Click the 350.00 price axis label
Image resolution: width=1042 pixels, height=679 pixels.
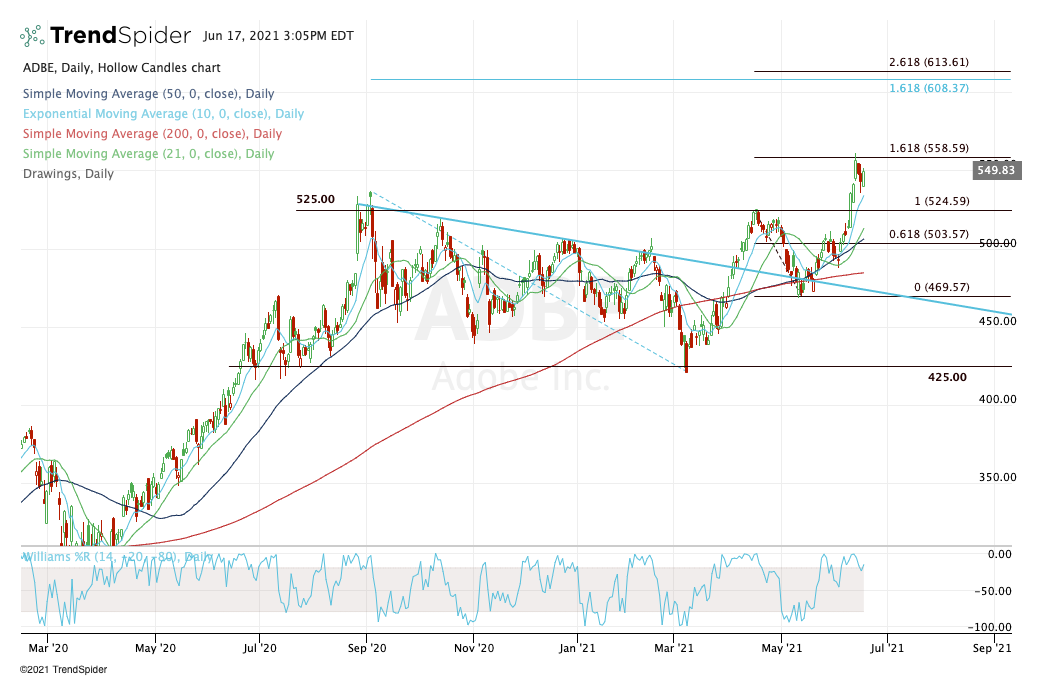pyautogui.click(x=997, y=477)
